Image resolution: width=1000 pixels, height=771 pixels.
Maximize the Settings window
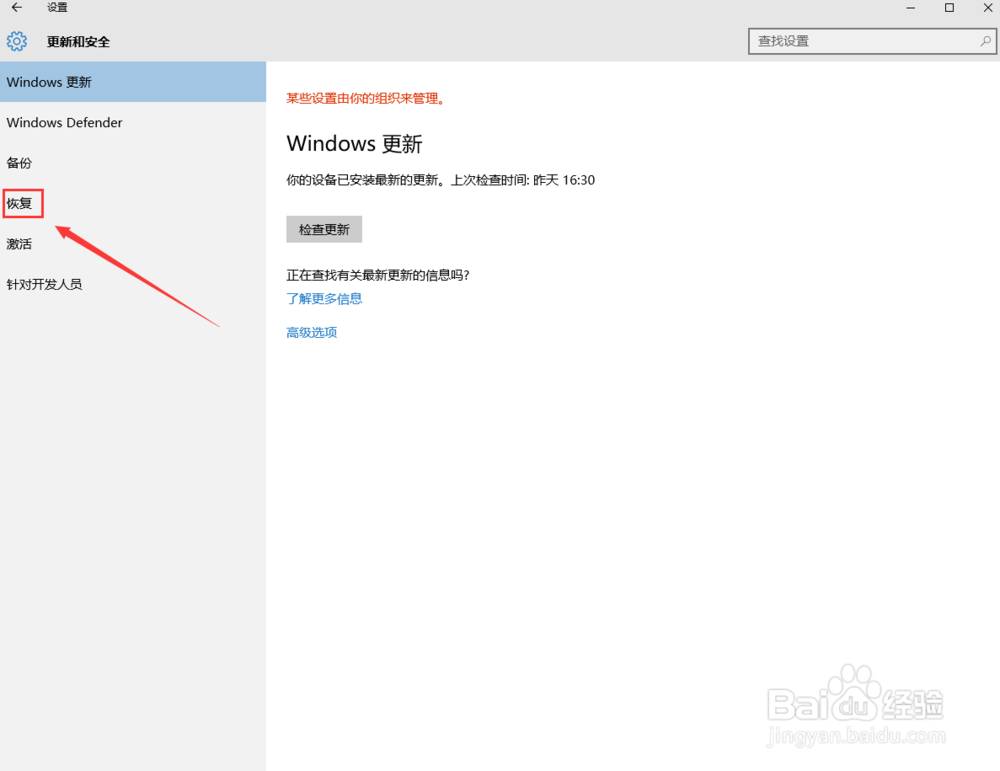coord(949,8)
